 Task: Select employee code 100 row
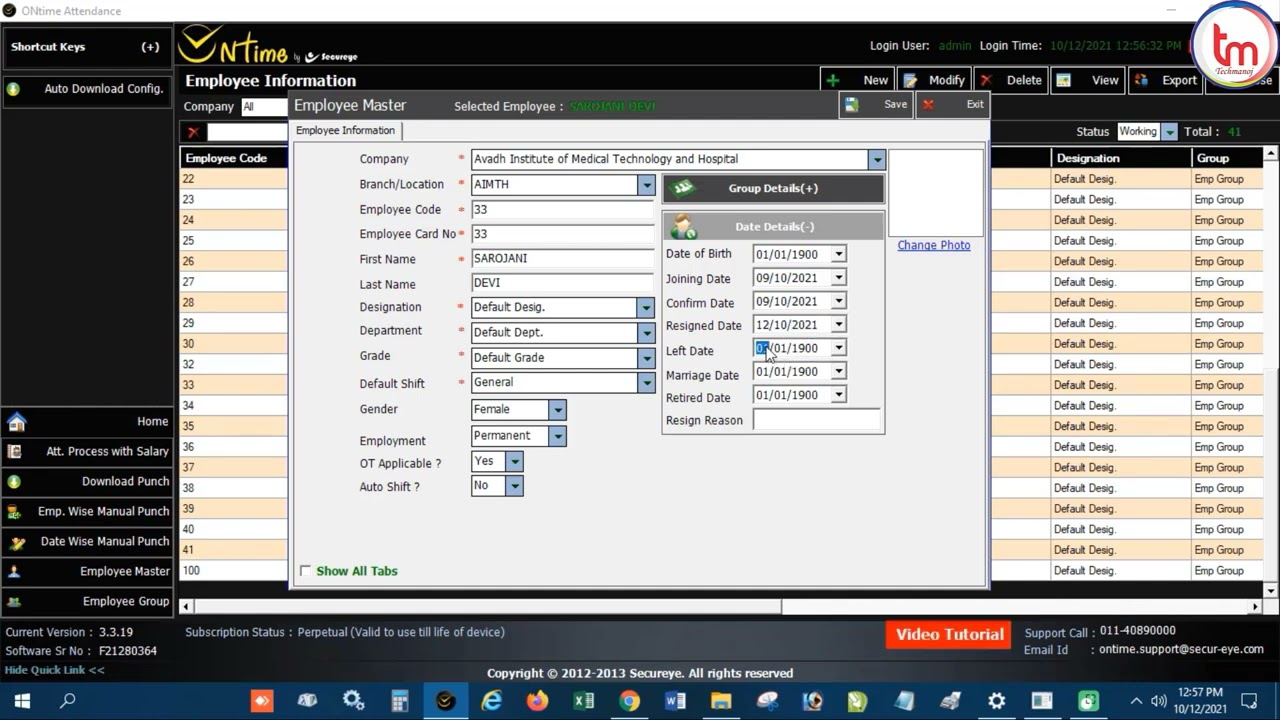[235, 571]
